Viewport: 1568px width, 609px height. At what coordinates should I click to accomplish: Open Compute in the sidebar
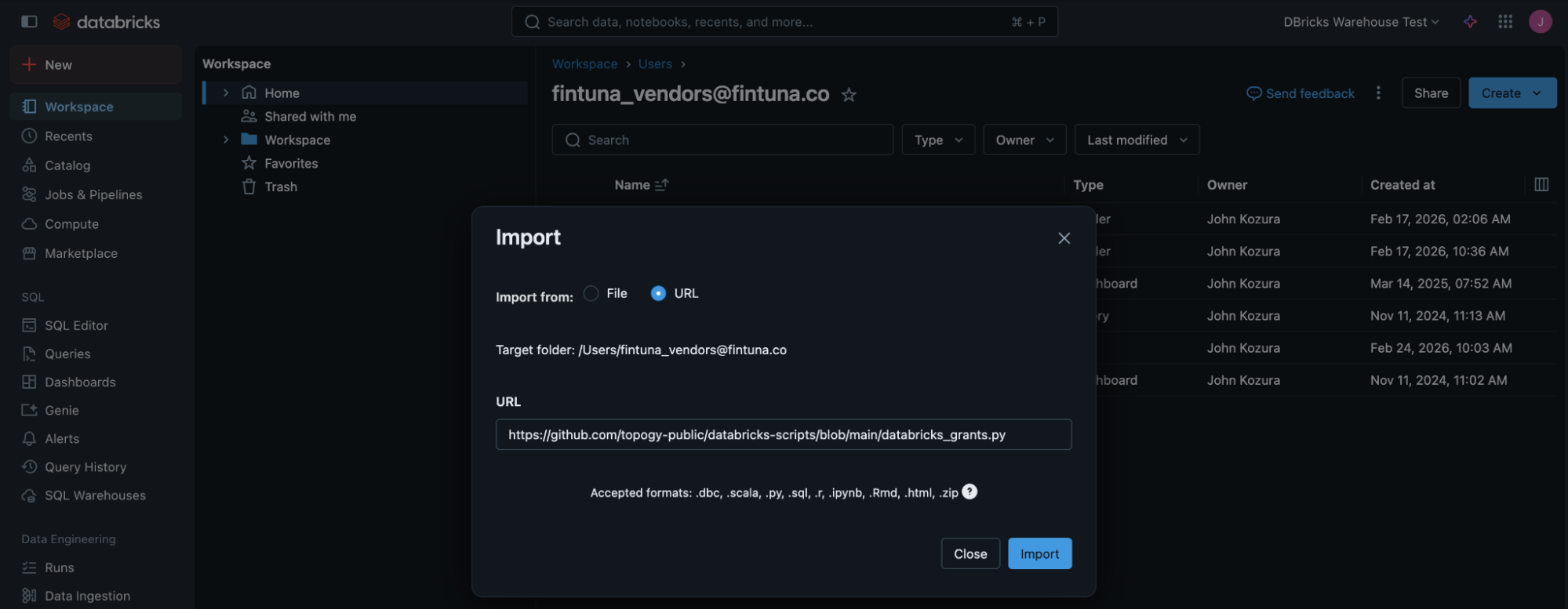(x=96, y=224)
